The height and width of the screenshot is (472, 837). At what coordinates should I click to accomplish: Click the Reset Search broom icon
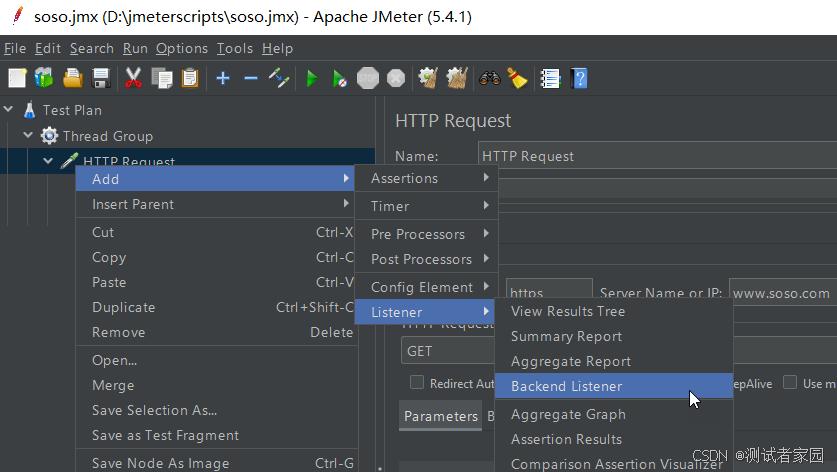click(517, 78)
